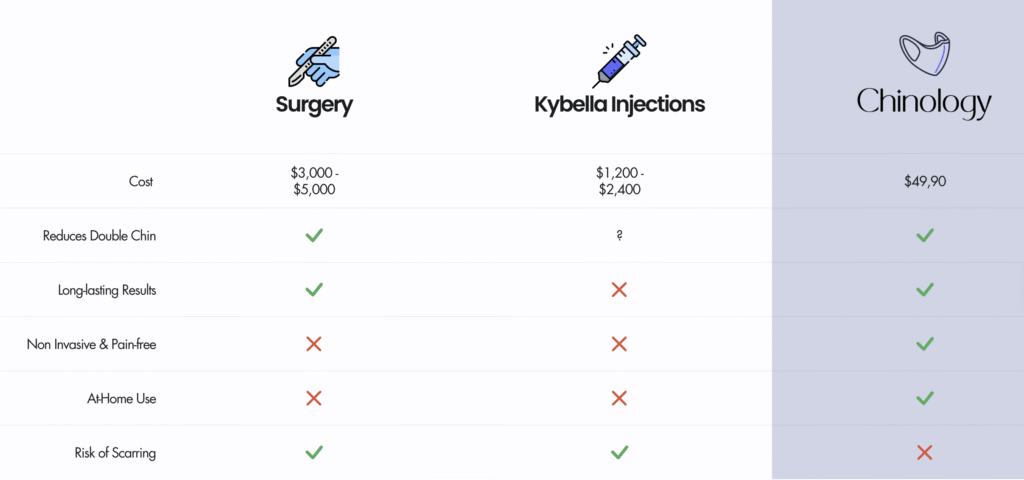Click the red X for Surgery Non Invasive row
The width and height of the screenshot is (1024, 480).
pyautogui.click(x=314, y=344)
